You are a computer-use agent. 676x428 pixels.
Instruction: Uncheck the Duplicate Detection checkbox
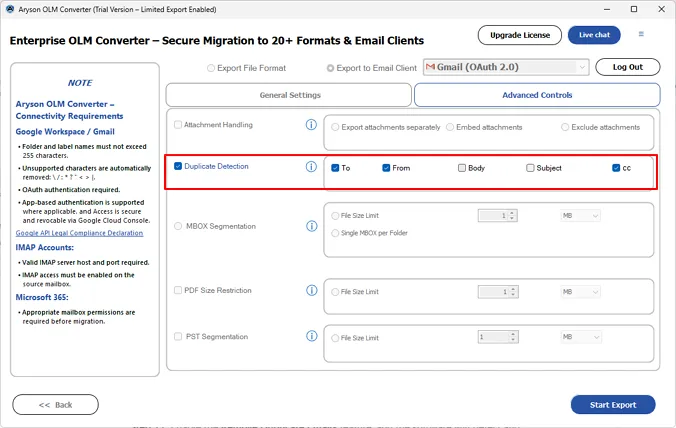click(178, 166)
